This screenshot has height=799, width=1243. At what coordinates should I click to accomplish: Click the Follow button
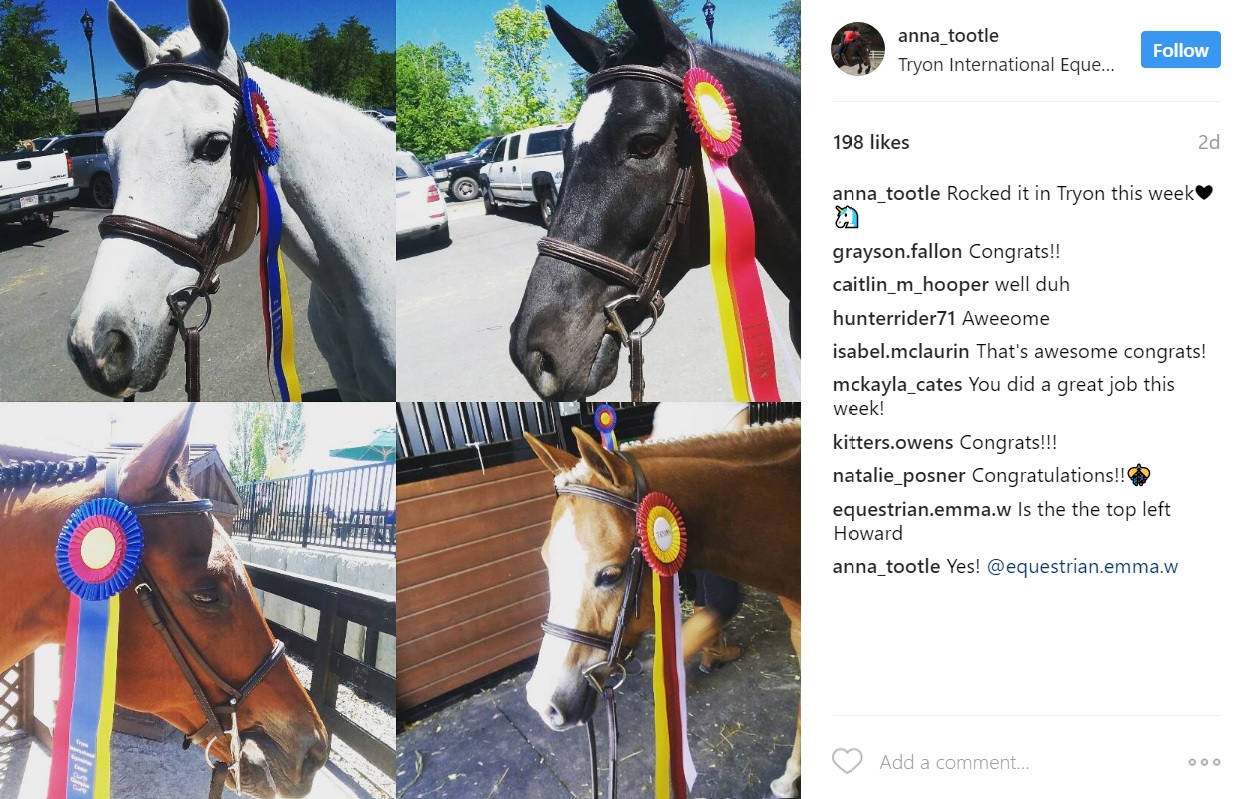[1181, 50]
